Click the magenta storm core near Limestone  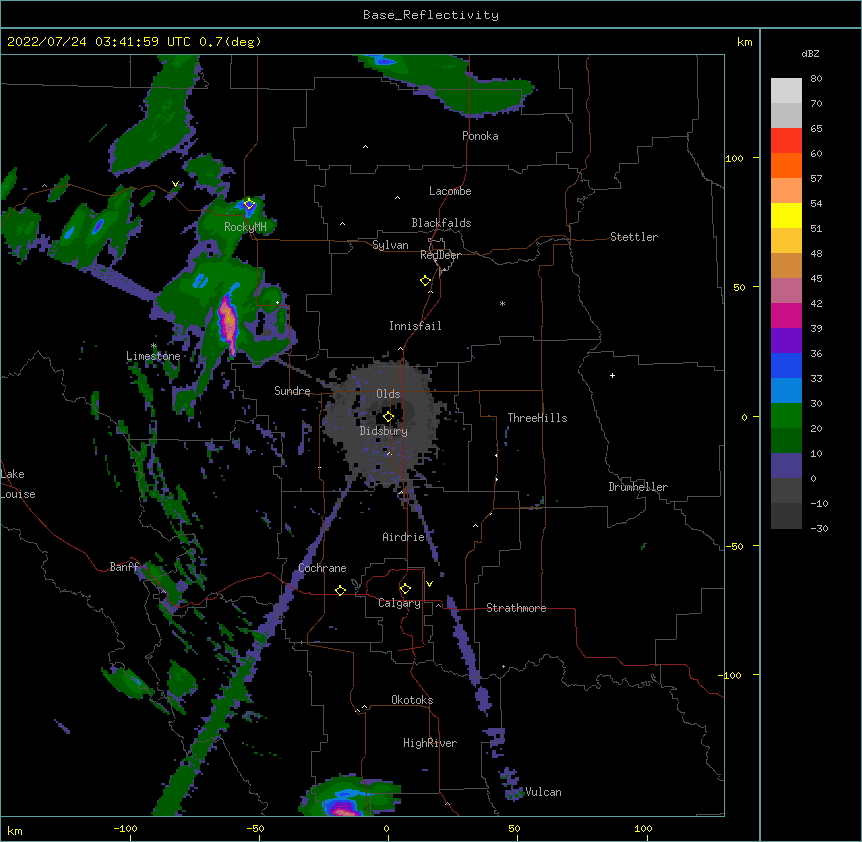[228, 322]
